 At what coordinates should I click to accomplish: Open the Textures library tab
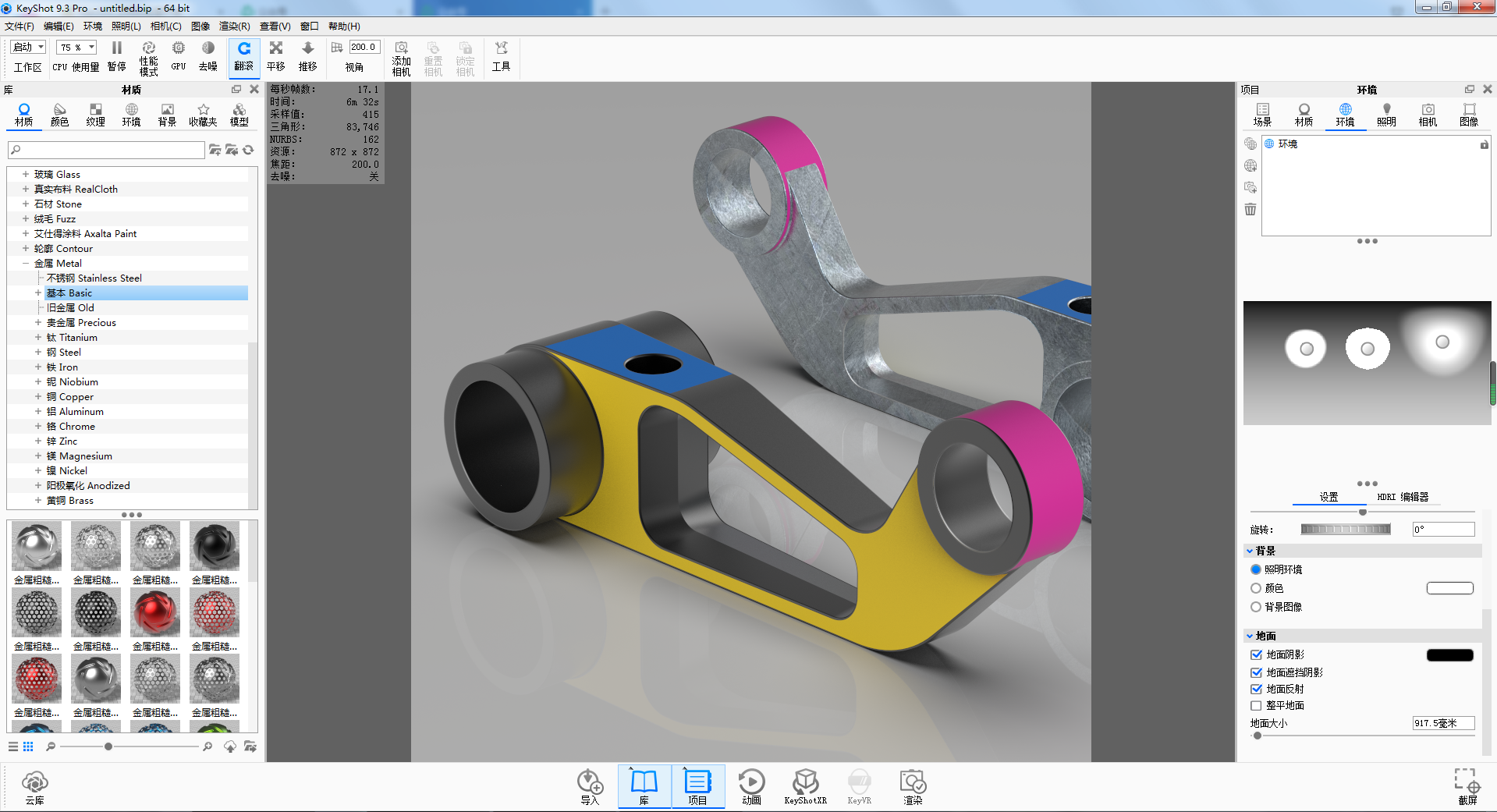pos(95,113)
